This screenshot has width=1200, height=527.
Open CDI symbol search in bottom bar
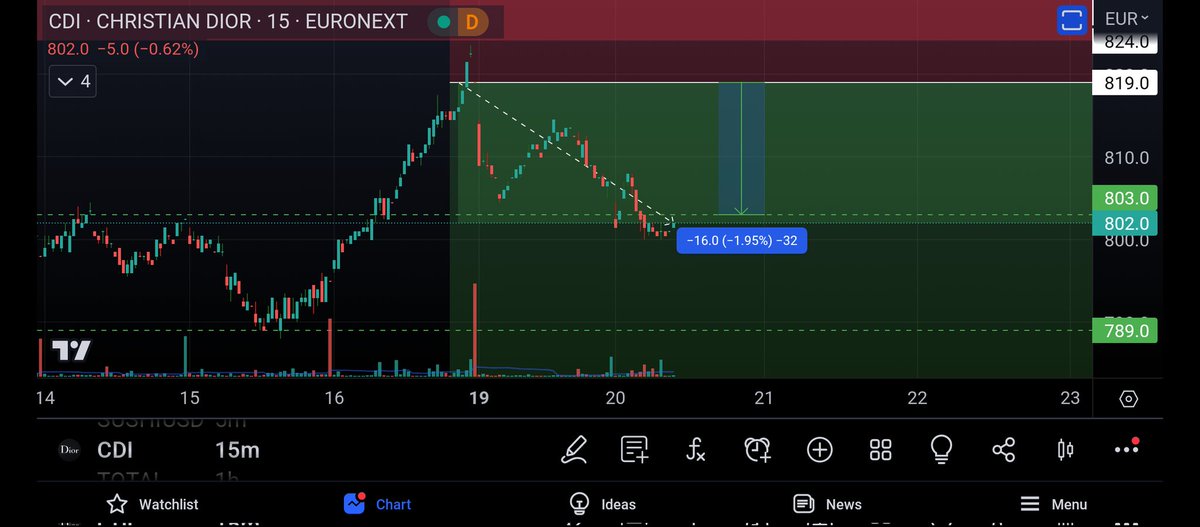(115, 451)
